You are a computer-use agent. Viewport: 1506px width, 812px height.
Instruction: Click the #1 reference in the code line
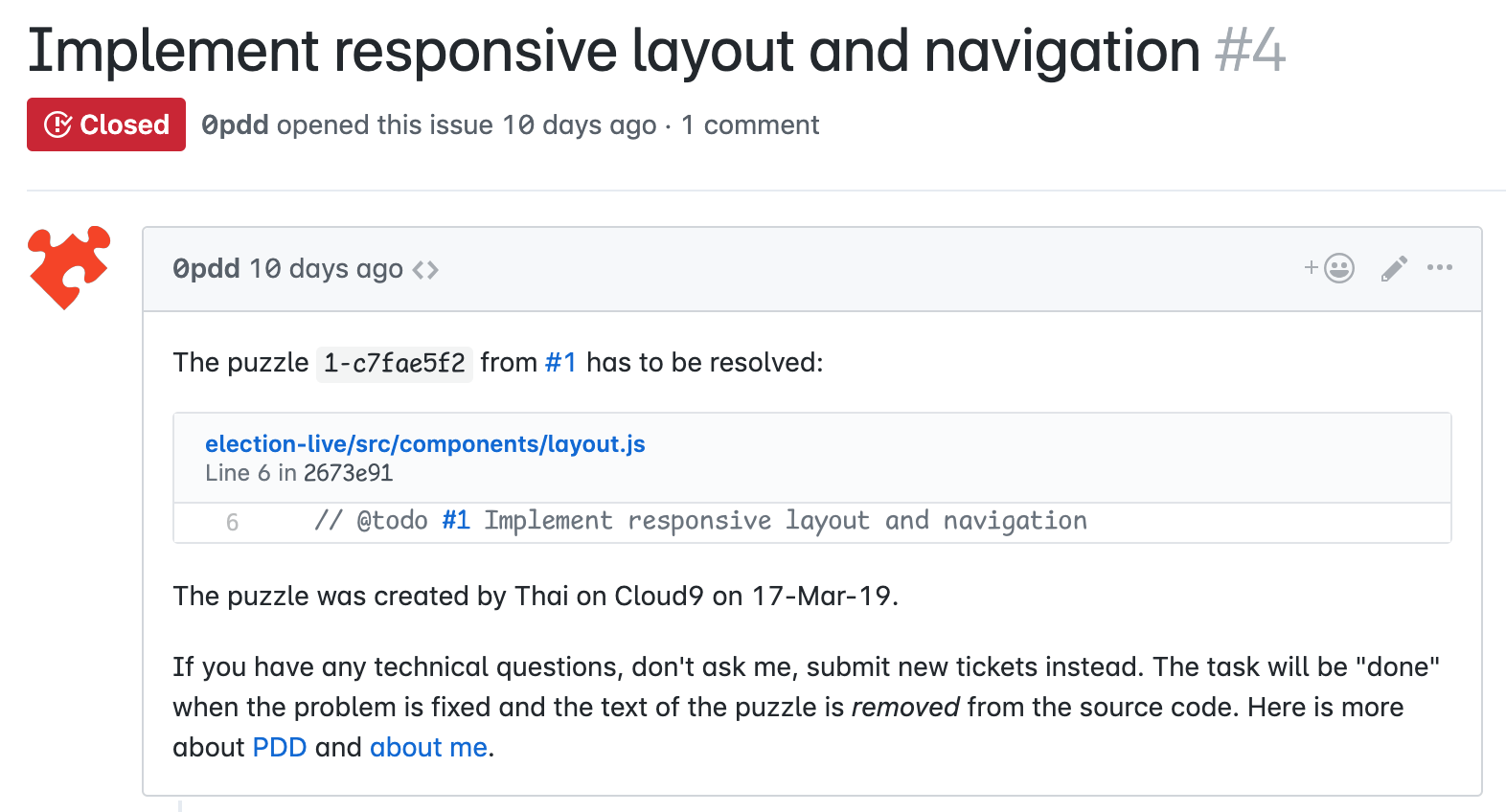[455, 521]
